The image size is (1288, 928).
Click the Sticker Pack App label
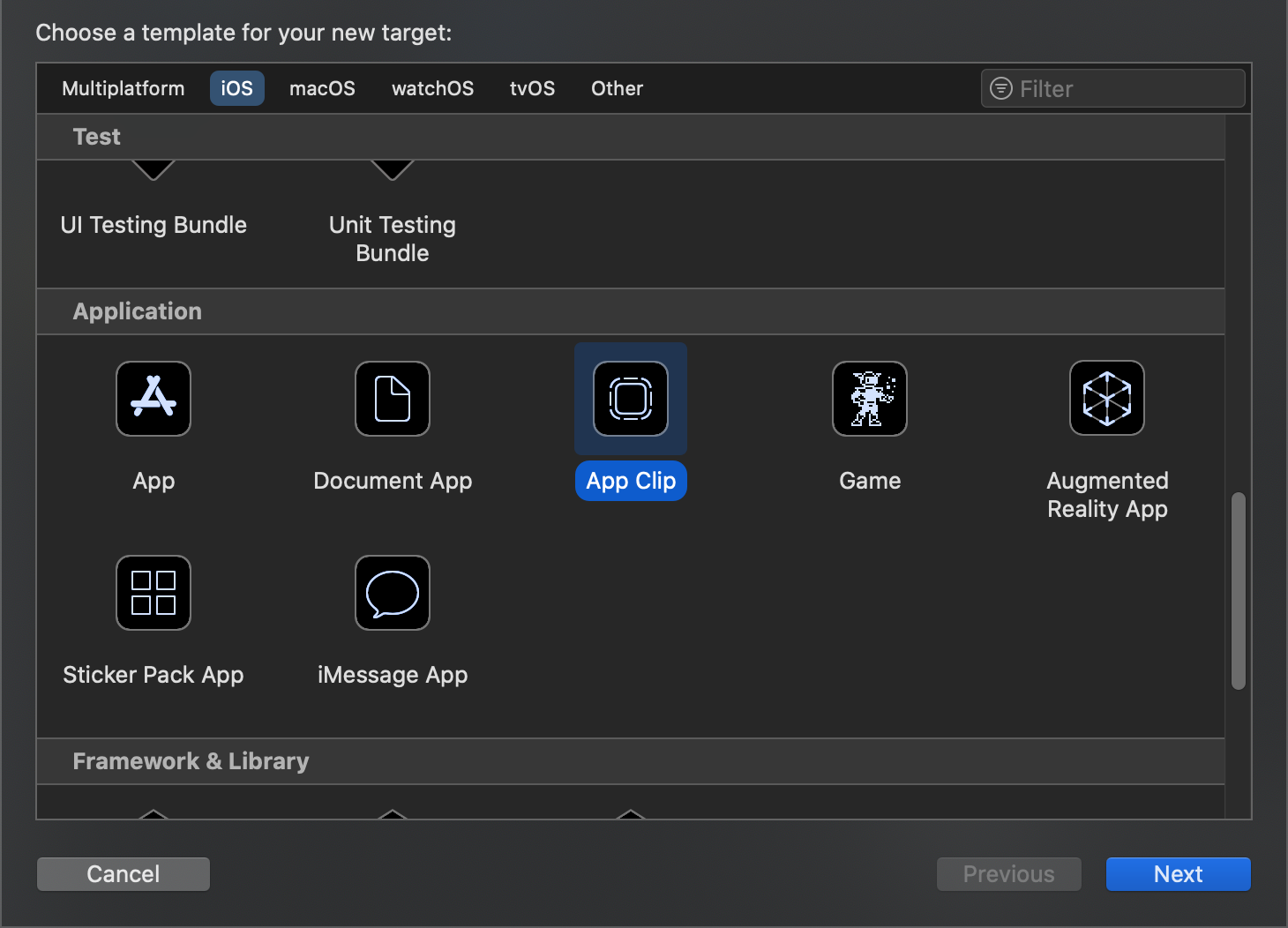click(154, 675)
